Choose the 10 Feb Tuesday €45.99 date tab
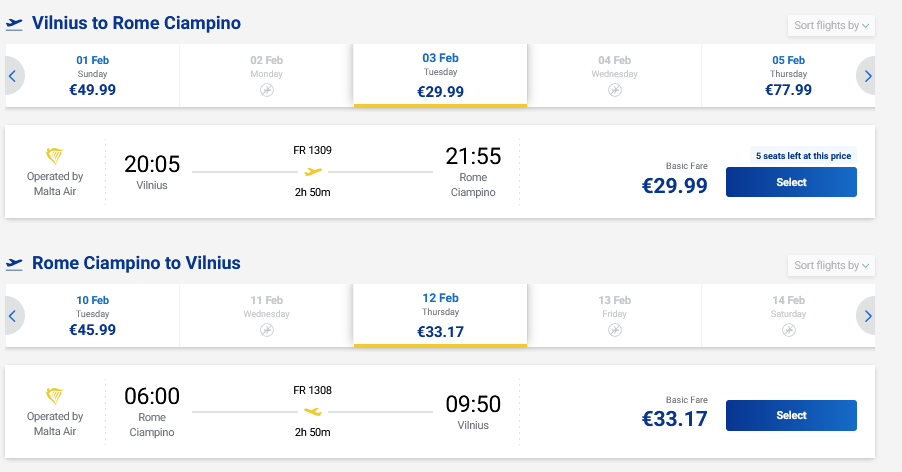 pyautogui.click(x=92, y=316)
